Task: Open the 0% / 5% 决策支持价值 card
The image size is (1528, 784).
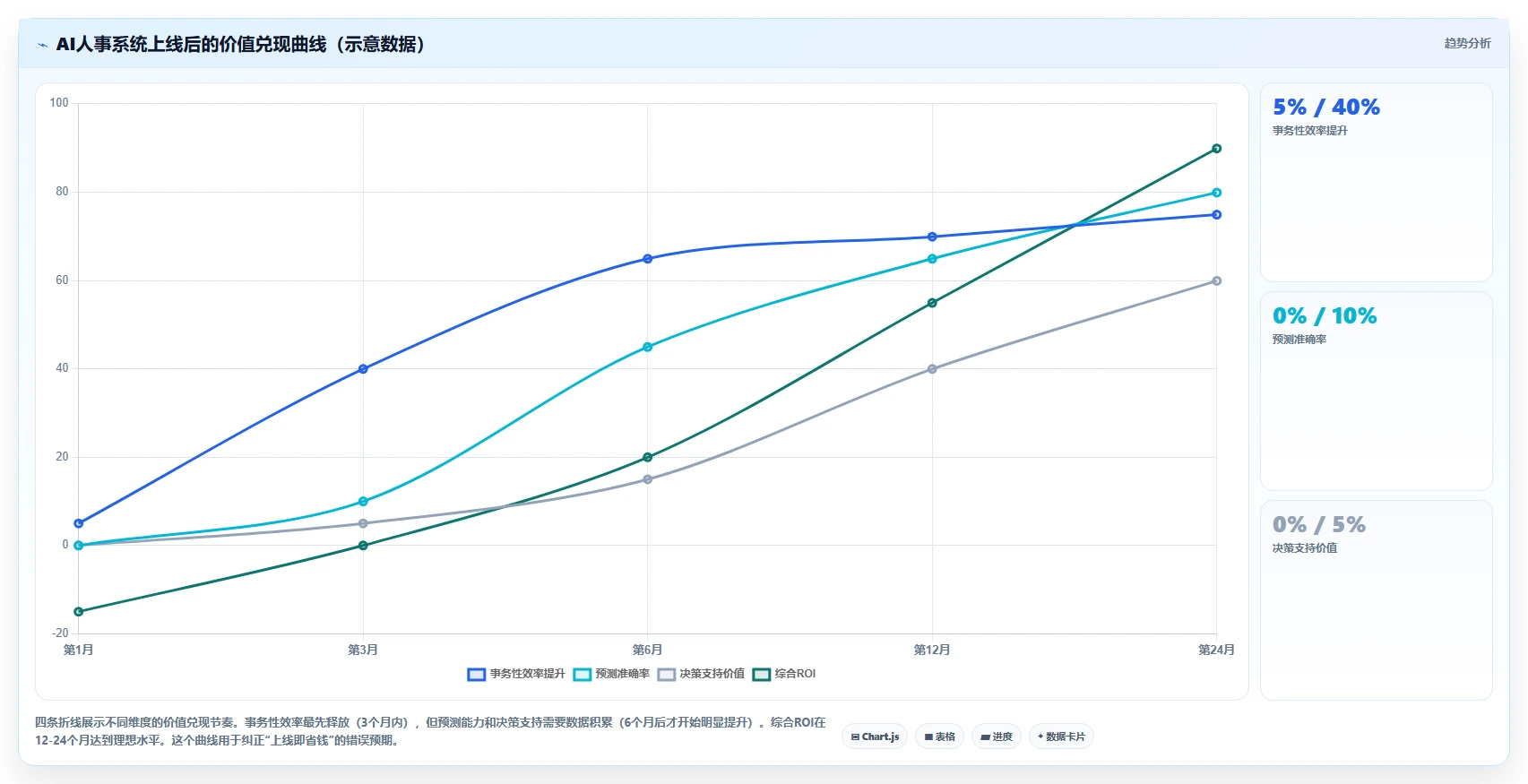Action: [1376, 600]
